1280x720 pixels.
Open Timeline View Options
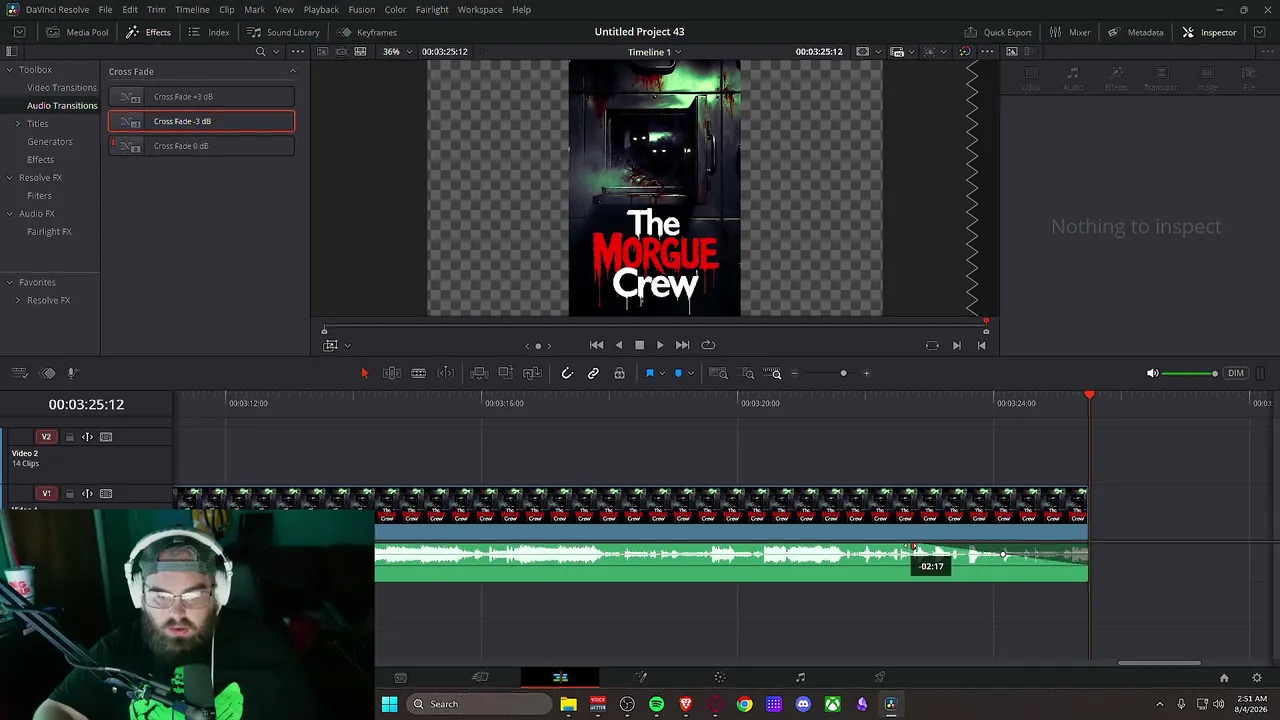point(19,373)
